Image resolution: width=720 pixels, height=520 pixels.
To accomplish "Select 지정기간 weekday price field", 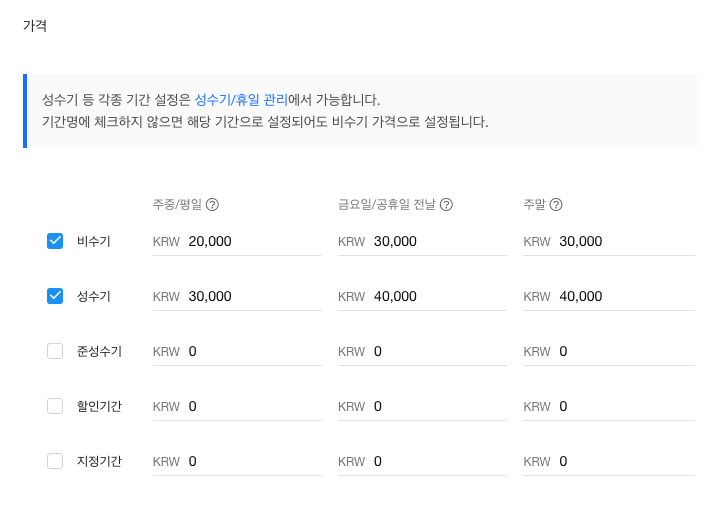I will pyautogui.click(x=250, y=461).
